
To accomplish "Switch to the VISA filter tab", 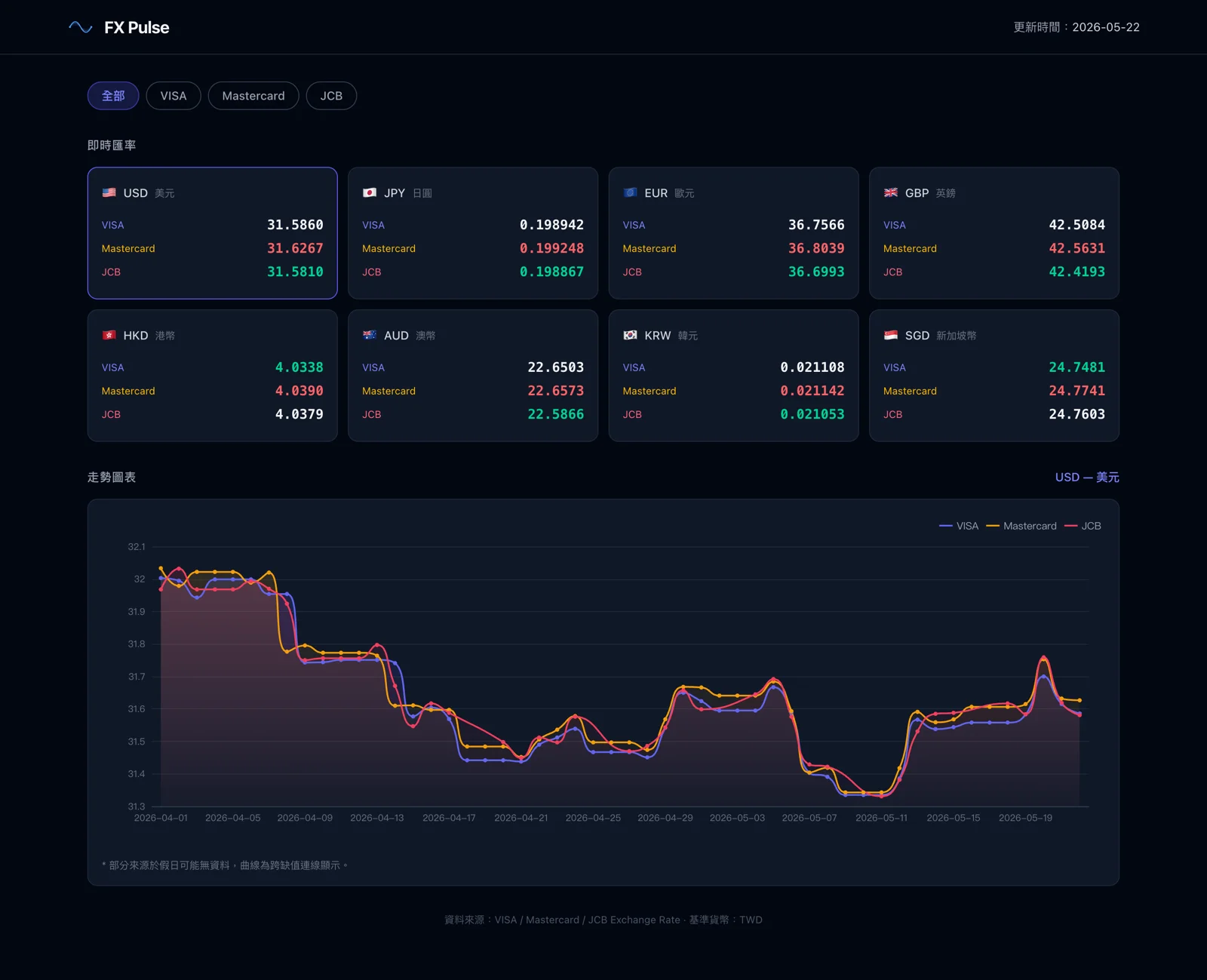I will pyautogui.click(x=174, y=96).
